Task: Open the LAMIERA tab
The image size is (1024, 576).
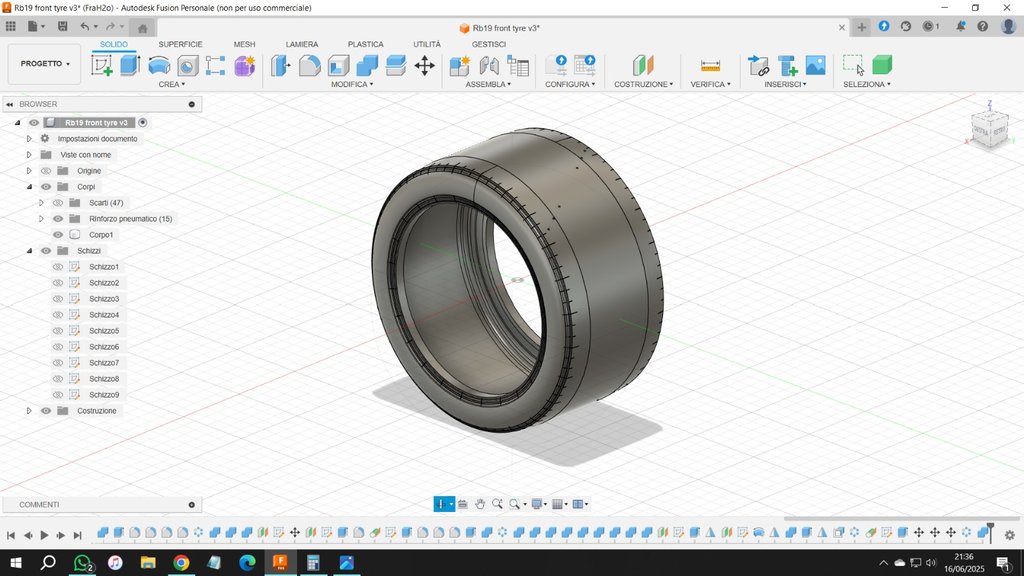Action: (301, 44)
